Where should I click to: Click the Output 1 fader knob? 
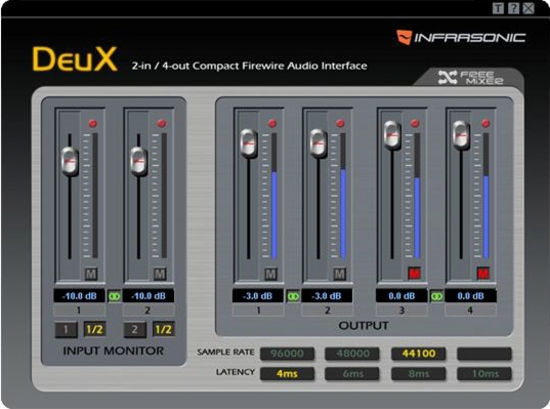coord(249,143)
